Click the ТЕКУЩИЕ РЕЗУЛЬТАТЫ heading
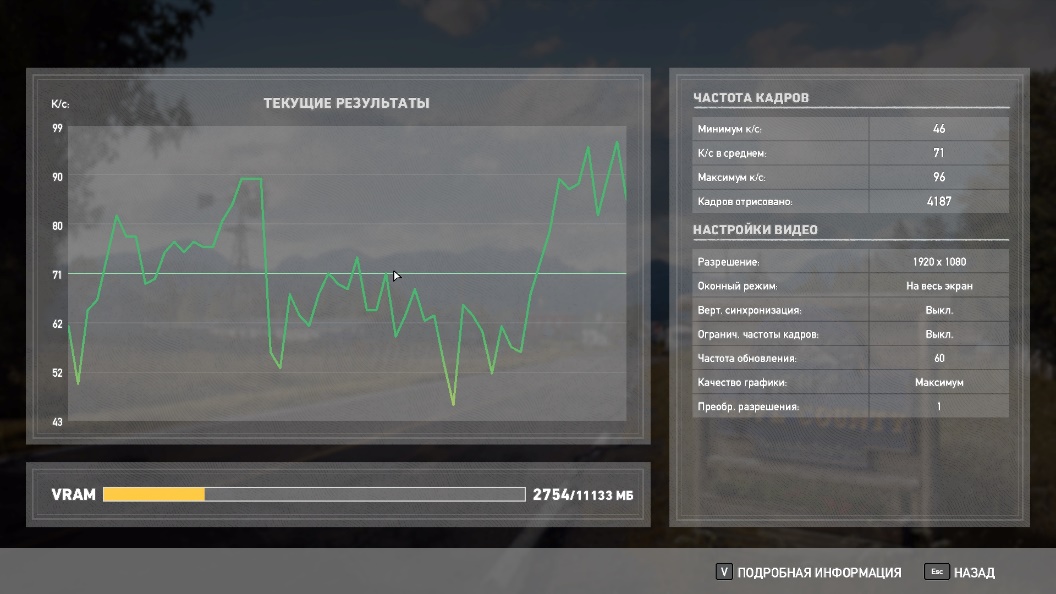Viewport: 1056px width, 594px height. (346, 103)
